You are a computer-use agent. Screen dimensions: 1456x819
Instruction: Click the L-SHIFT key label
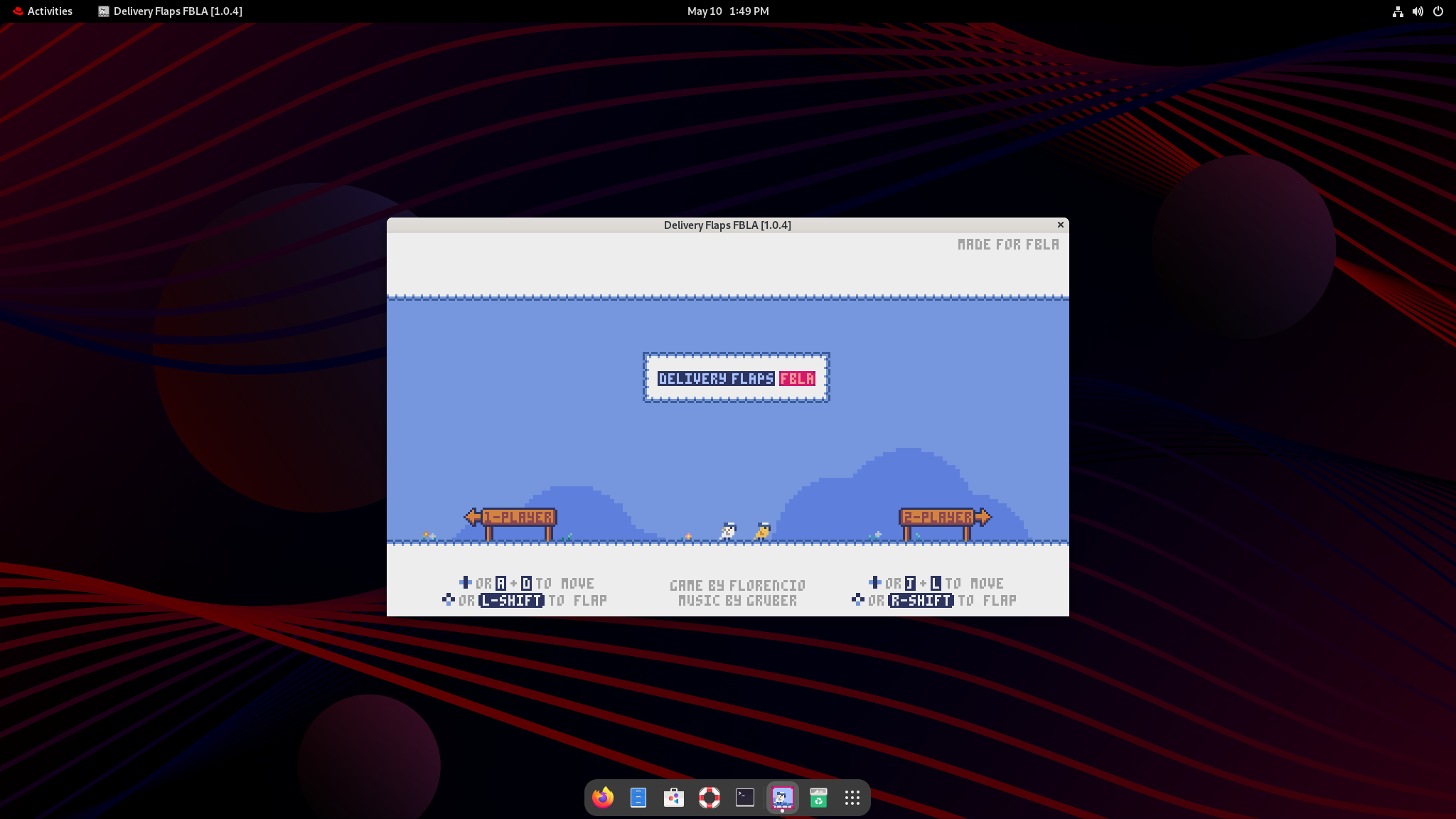[x=511, y=601]
